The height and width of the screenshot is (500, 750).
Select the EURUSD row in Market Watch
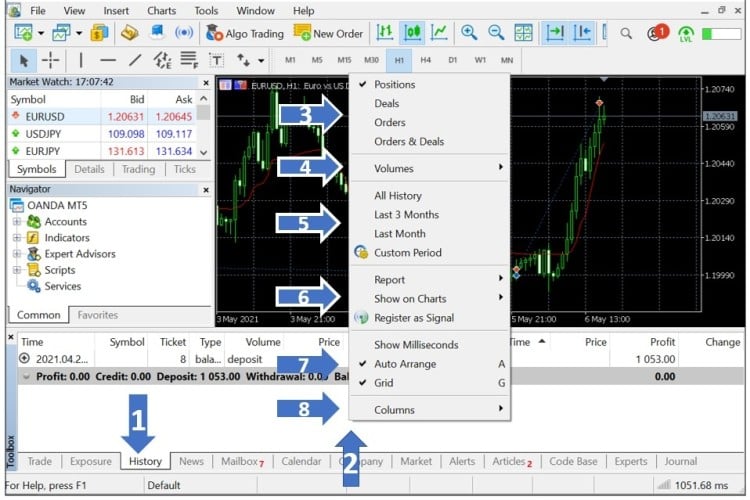point(45,116)
